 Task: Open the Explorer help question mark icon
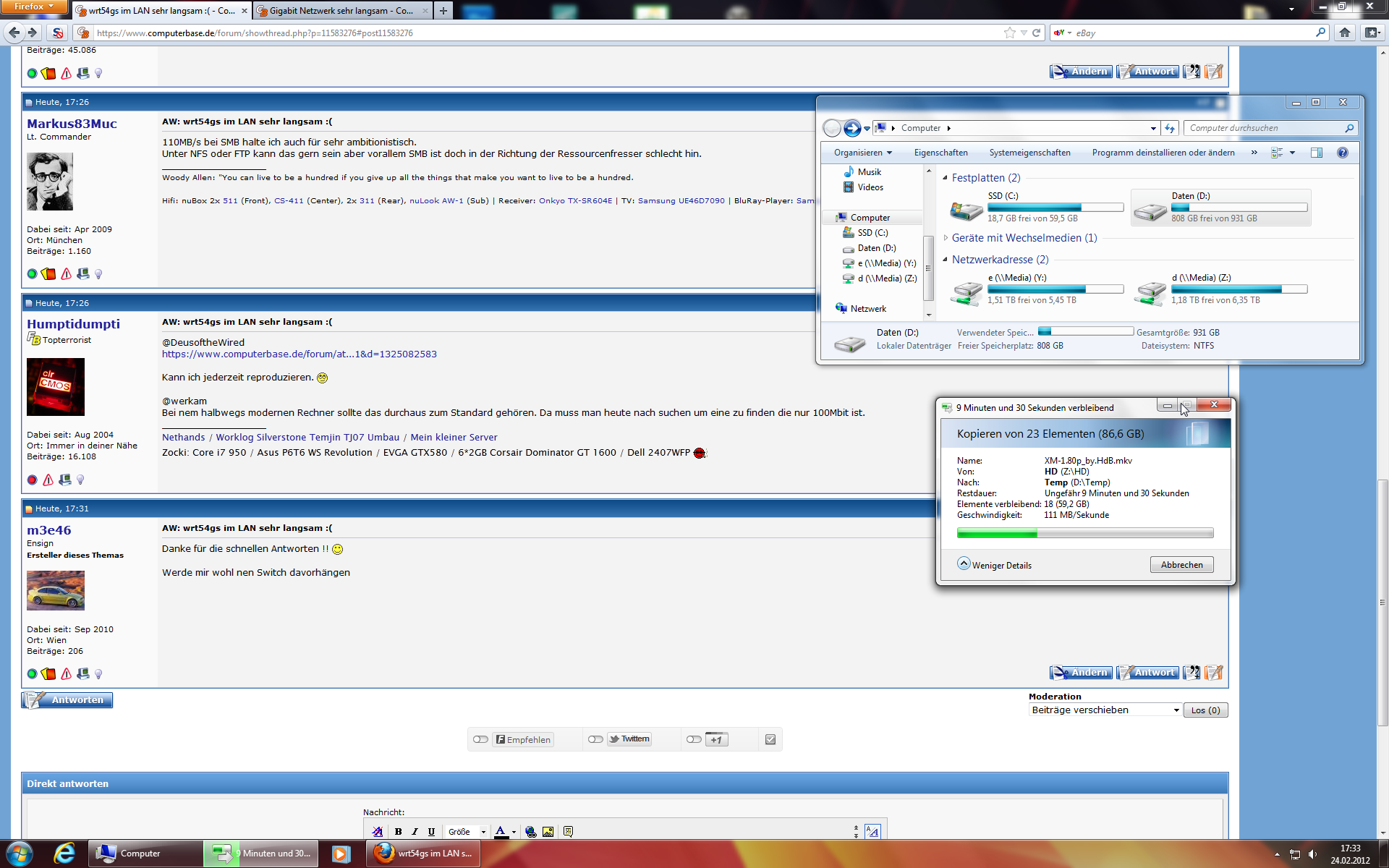tap(1343, 153)
